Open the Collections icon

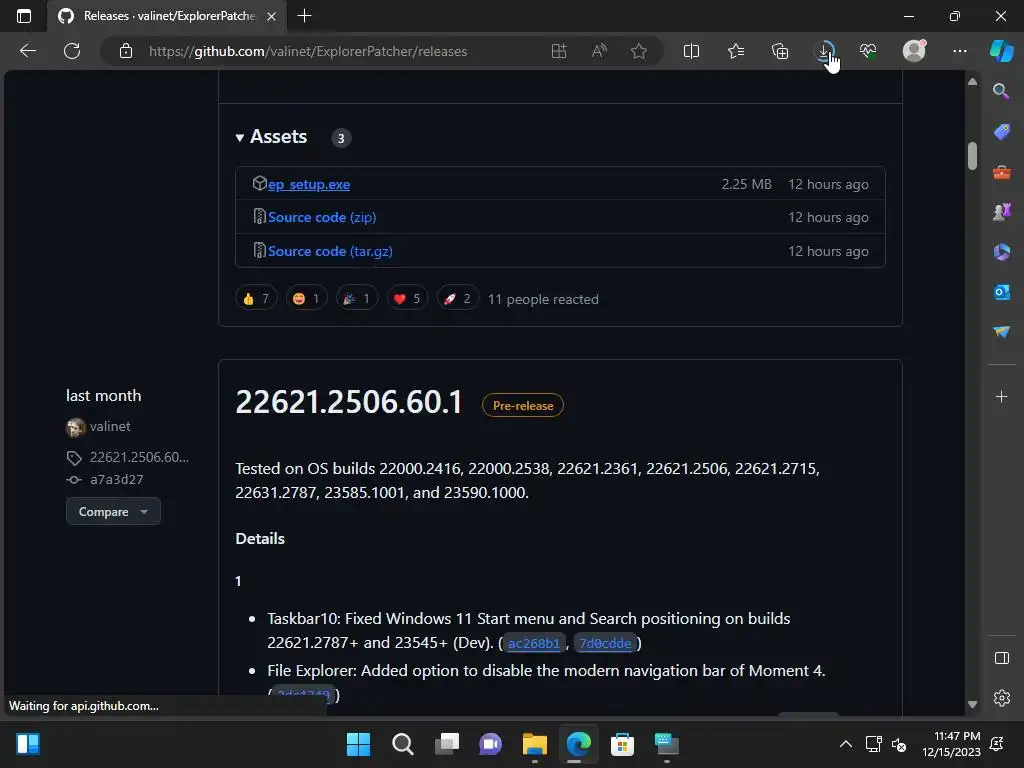tap(780, 51)
